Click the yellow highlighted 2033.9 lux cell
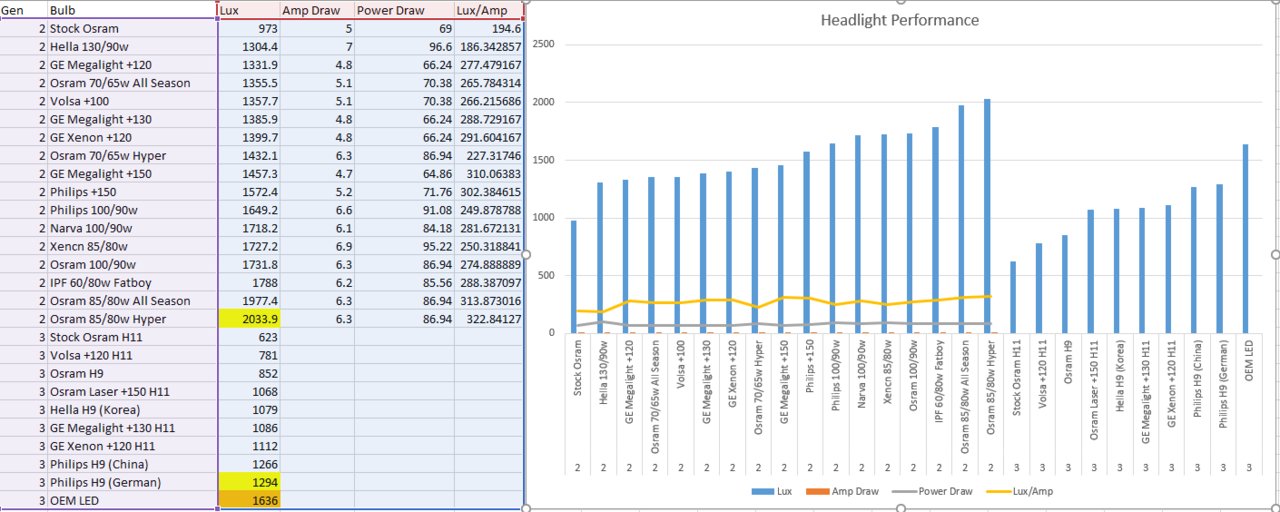This screenshot has width=1280, height=512. click(249, 318)
